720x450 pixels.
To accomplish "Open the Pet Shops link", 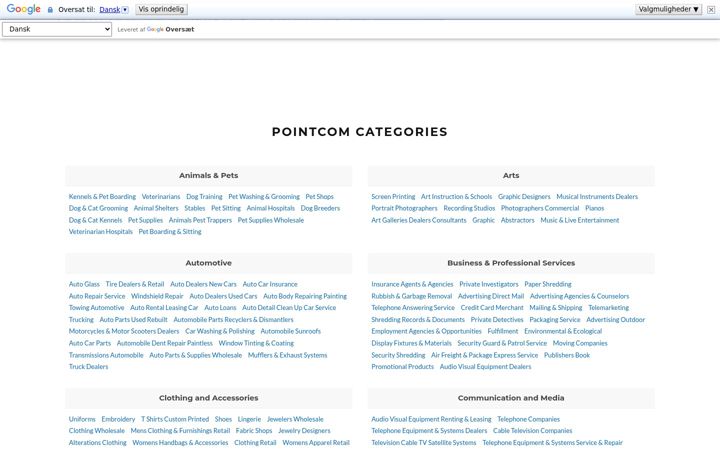I will point(320,197).
